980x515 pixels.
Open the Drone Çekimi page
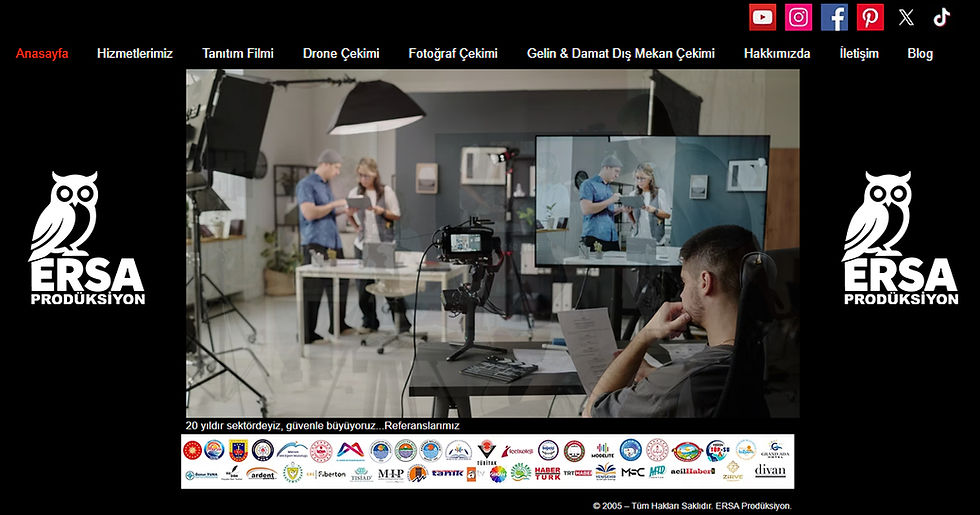341,54
